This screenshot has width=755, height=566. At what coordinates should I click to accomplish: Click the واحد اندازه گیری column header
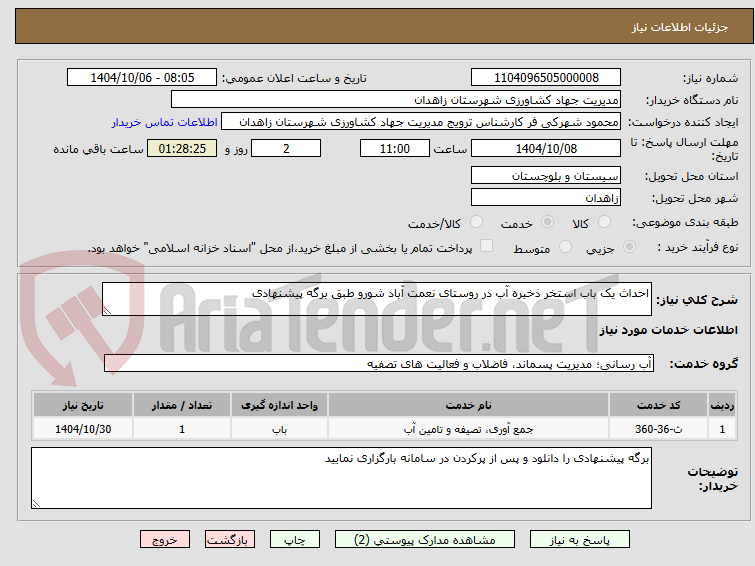pos(279,405)
